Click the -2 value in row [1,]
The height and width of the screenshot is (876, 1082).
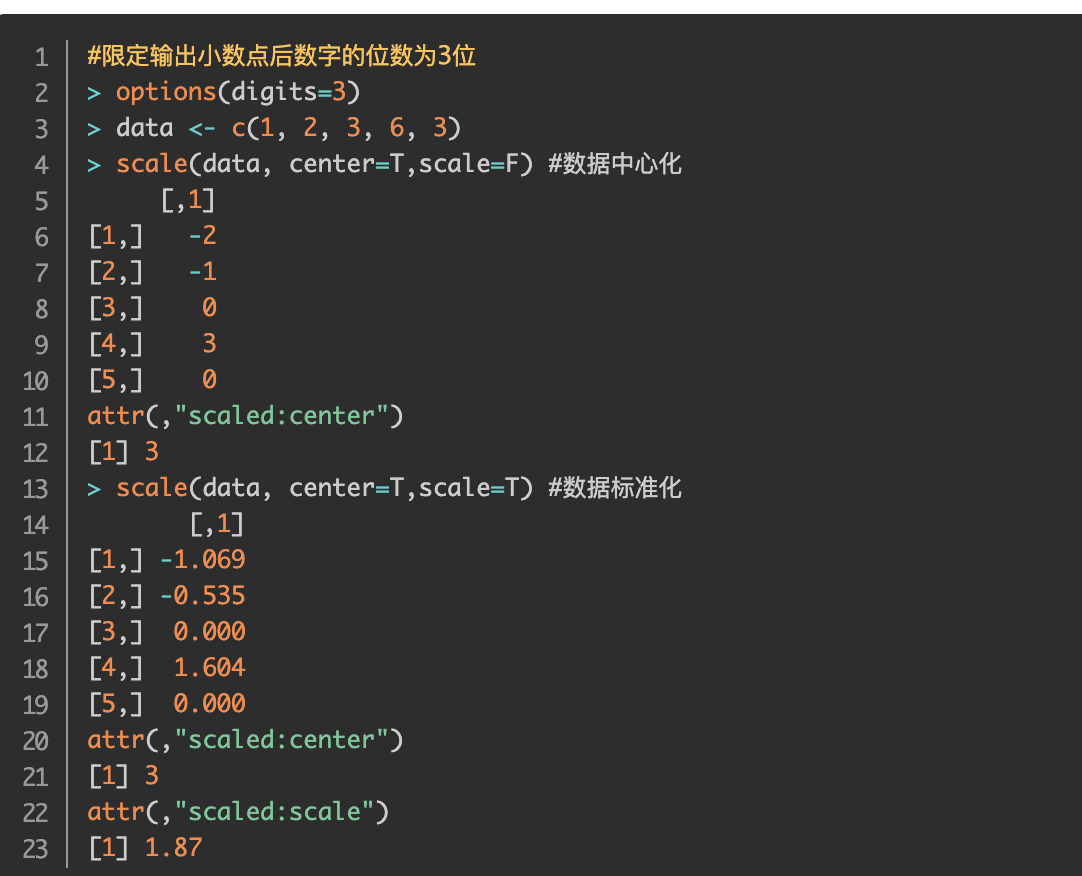pyautogui.click(x=203, y=236)
